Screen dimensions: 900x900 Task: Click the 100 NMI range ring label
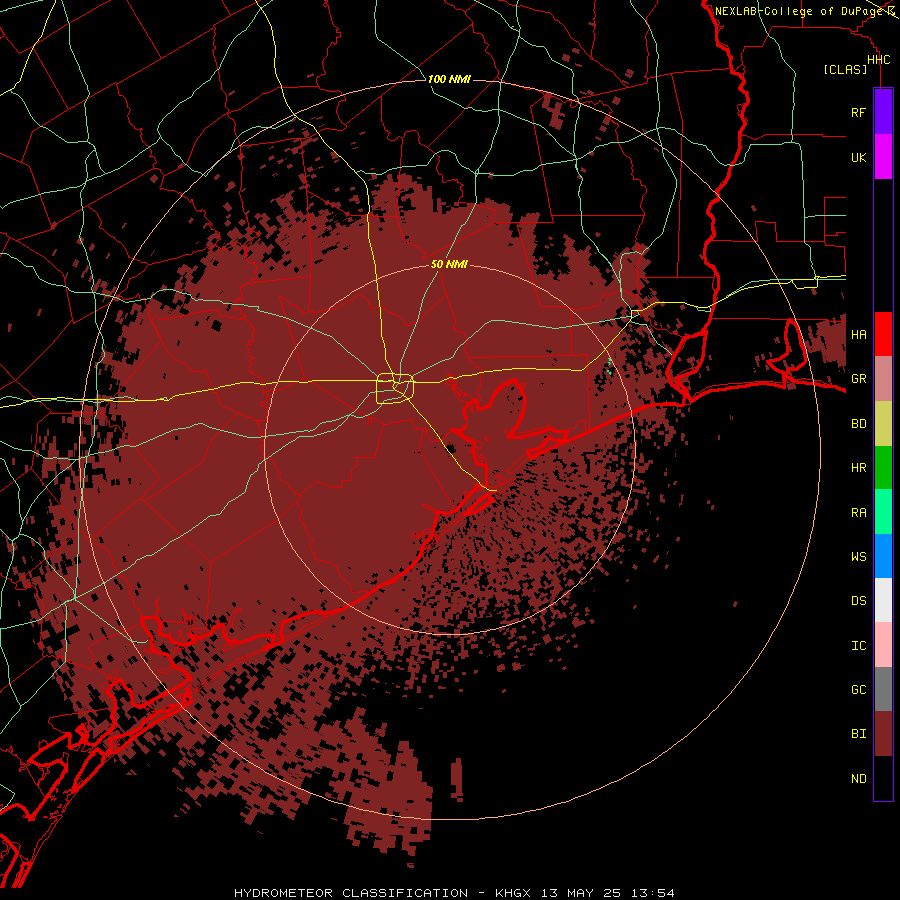coord(449,79)
